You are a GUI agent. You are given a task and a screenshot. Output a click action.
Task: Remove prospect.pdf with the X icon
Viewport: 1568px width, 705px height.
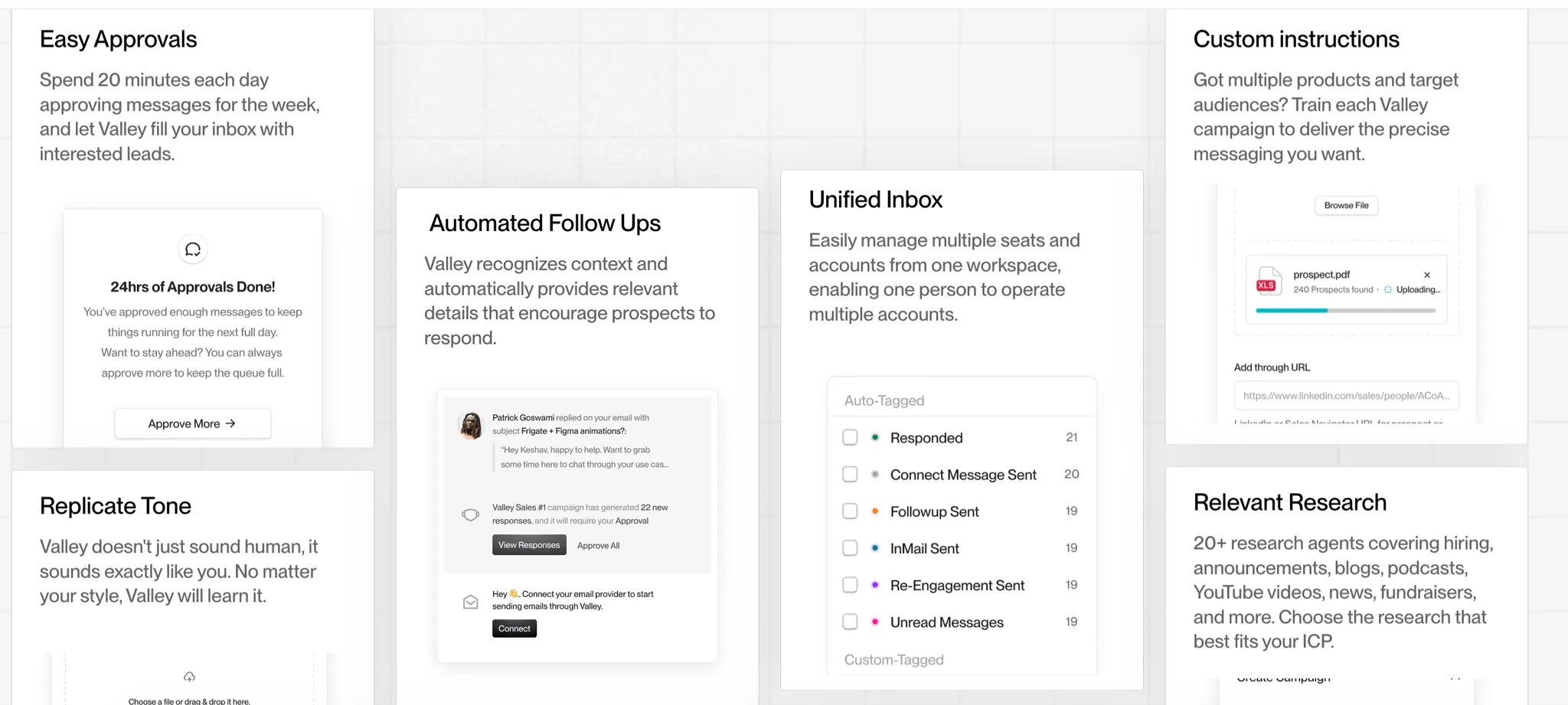click(x=1427, y=275)
